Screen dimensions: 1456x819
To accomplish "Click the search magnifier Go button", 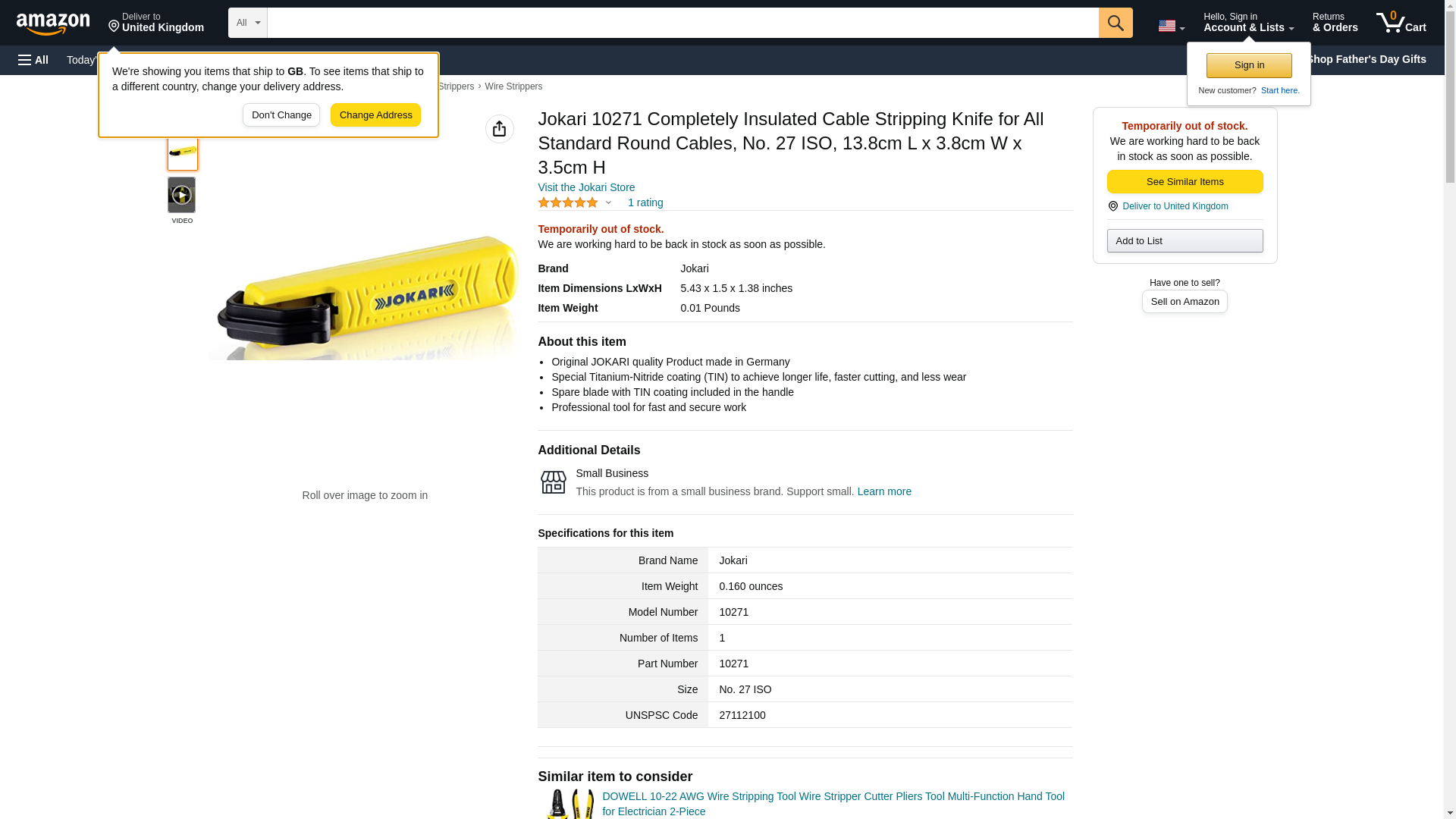I will [1115, 23].
